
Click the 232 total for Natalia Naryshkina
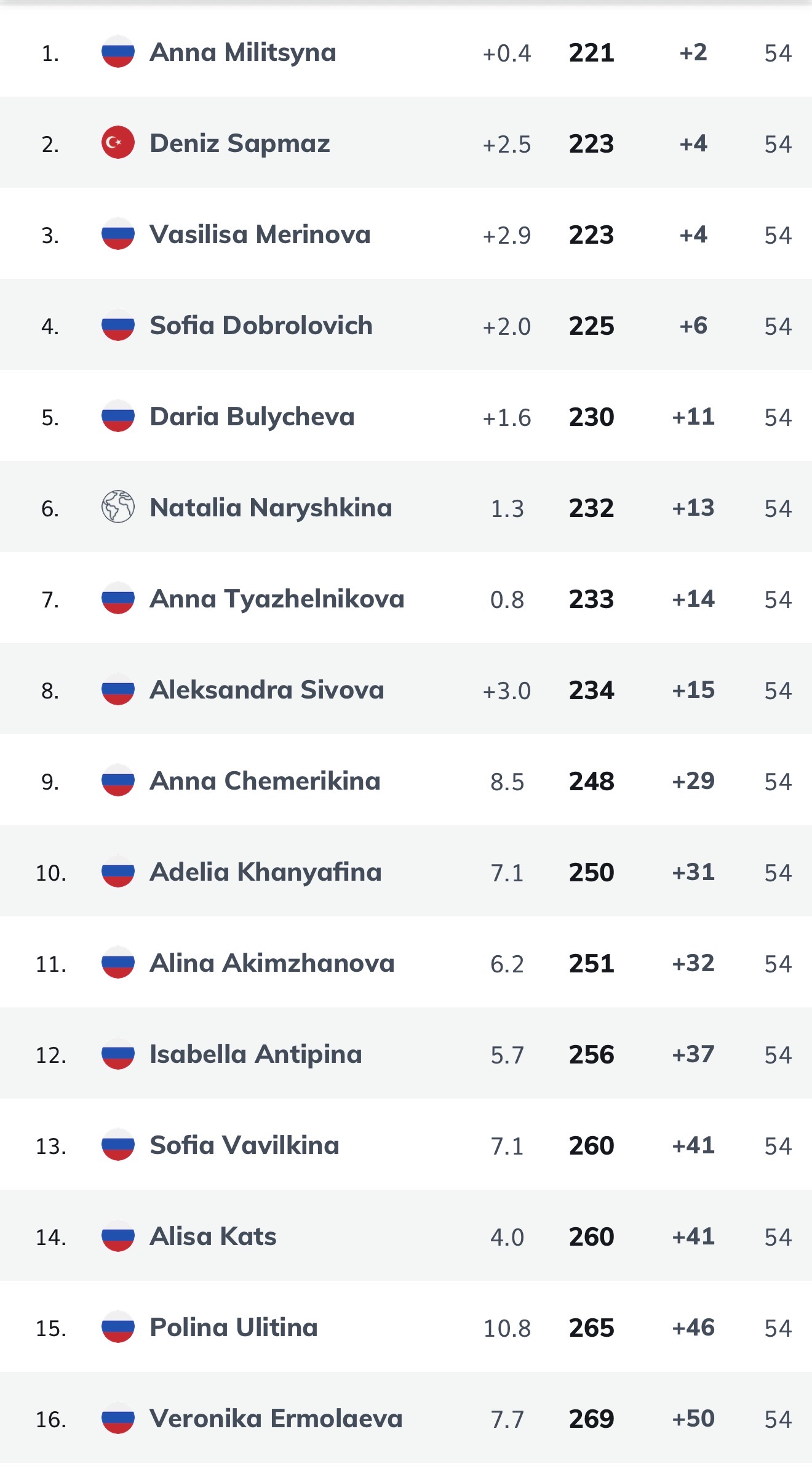pyautogui.click(x=591, y=508)
